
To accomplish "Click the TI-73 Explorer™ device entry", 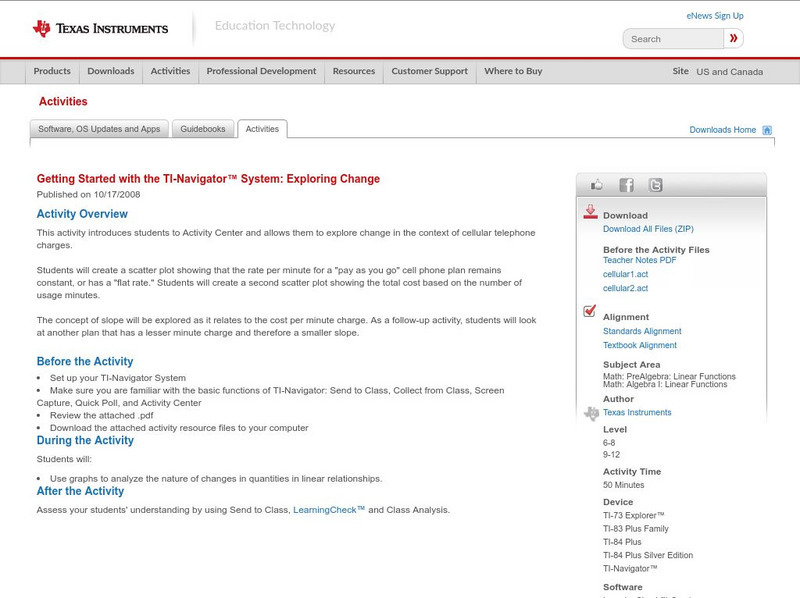I will coord(634,515).
